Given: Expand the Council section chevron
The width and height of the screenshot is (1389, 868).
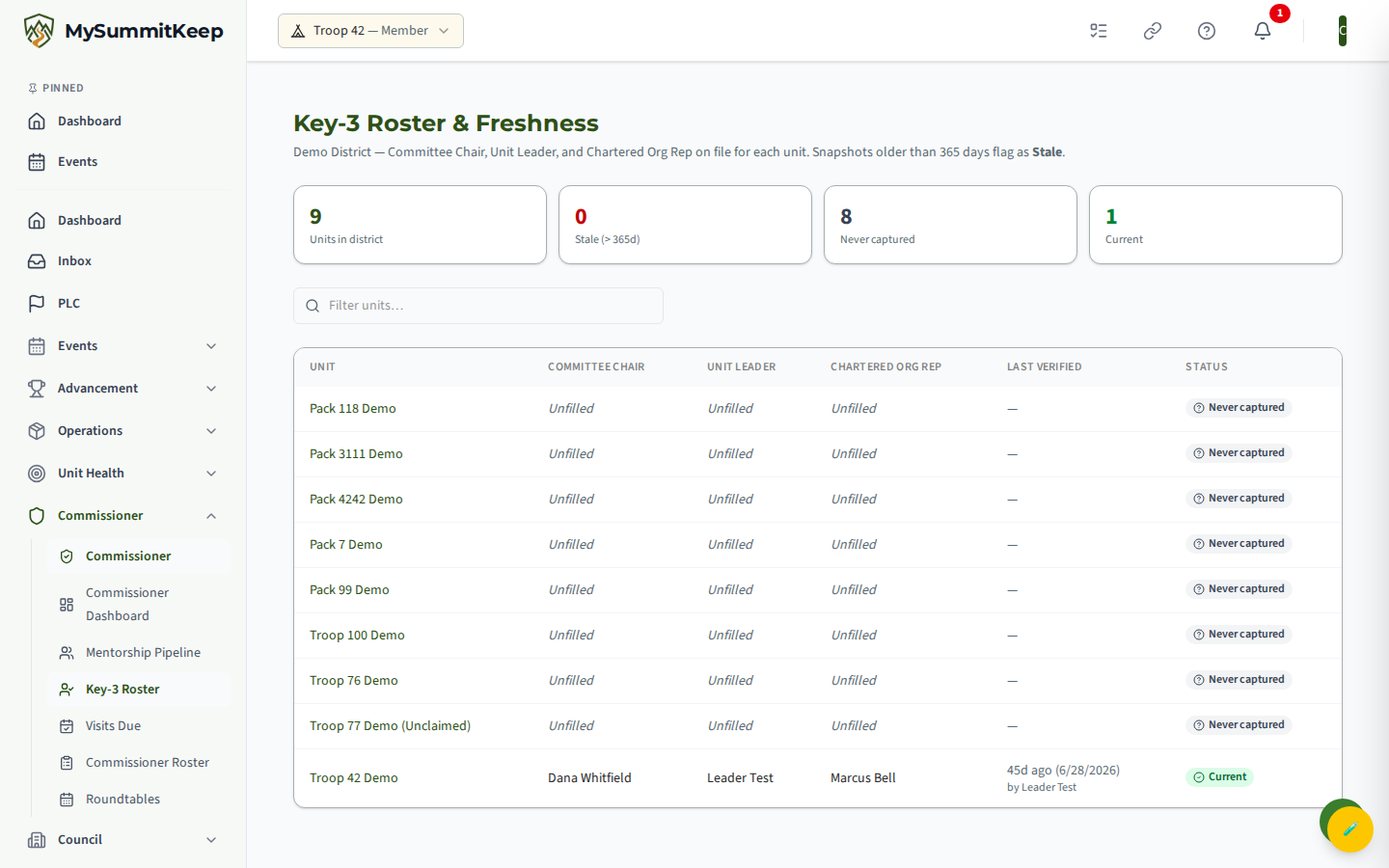Looking at the screenshot, I should click(211, 840).
